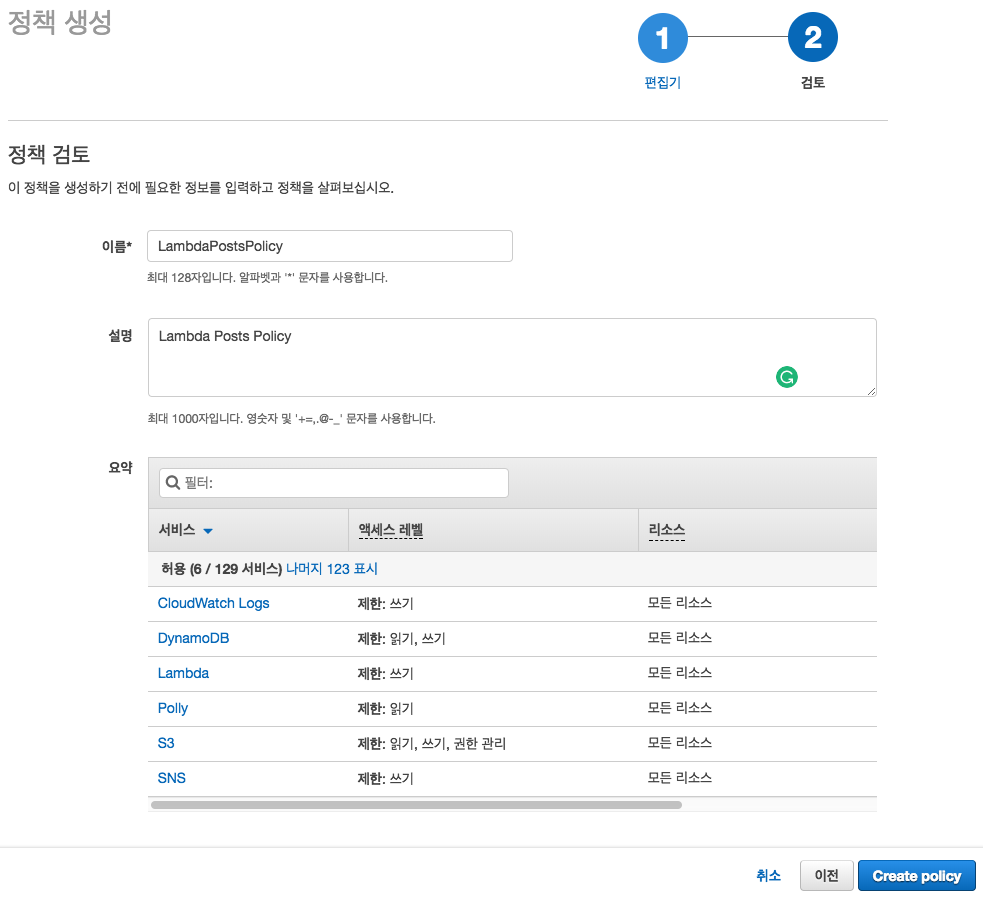Show remaining services via 나머지 123 표시
Viewport: 983px width, 899px height.
click(x=332, y=569)
